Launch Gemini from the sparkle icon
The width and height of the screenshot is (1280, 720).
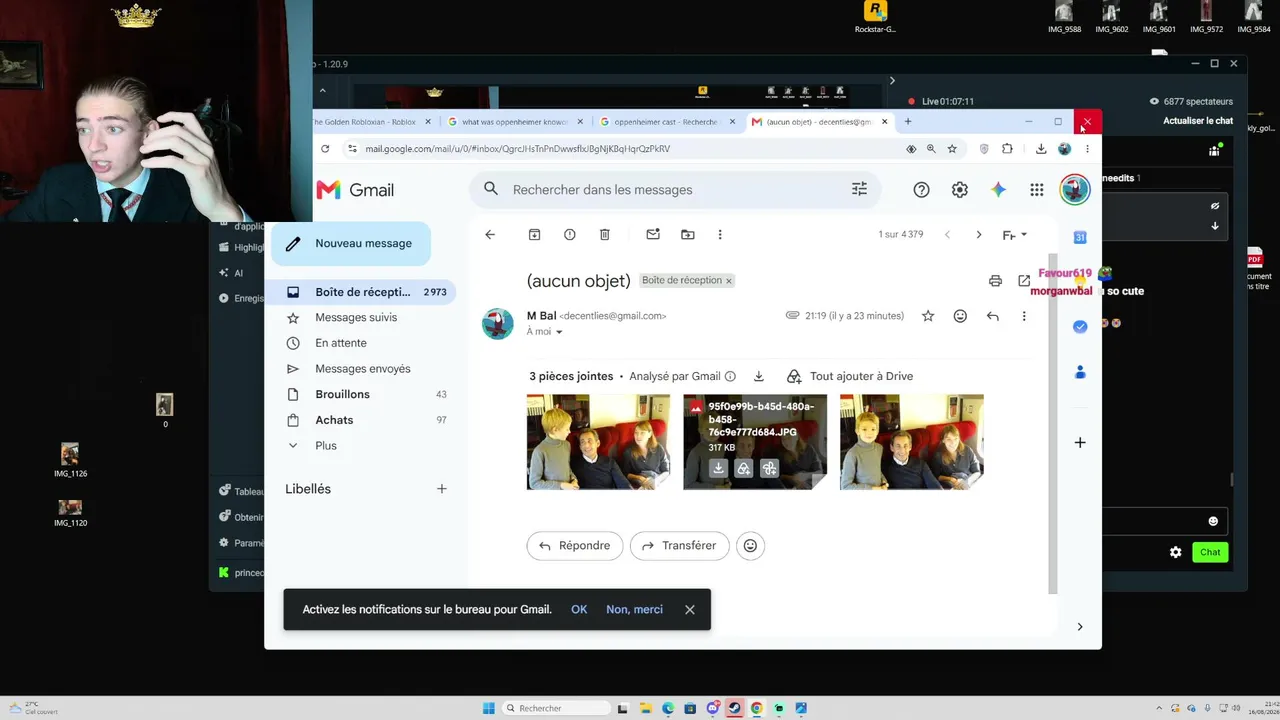coord(998,190)
